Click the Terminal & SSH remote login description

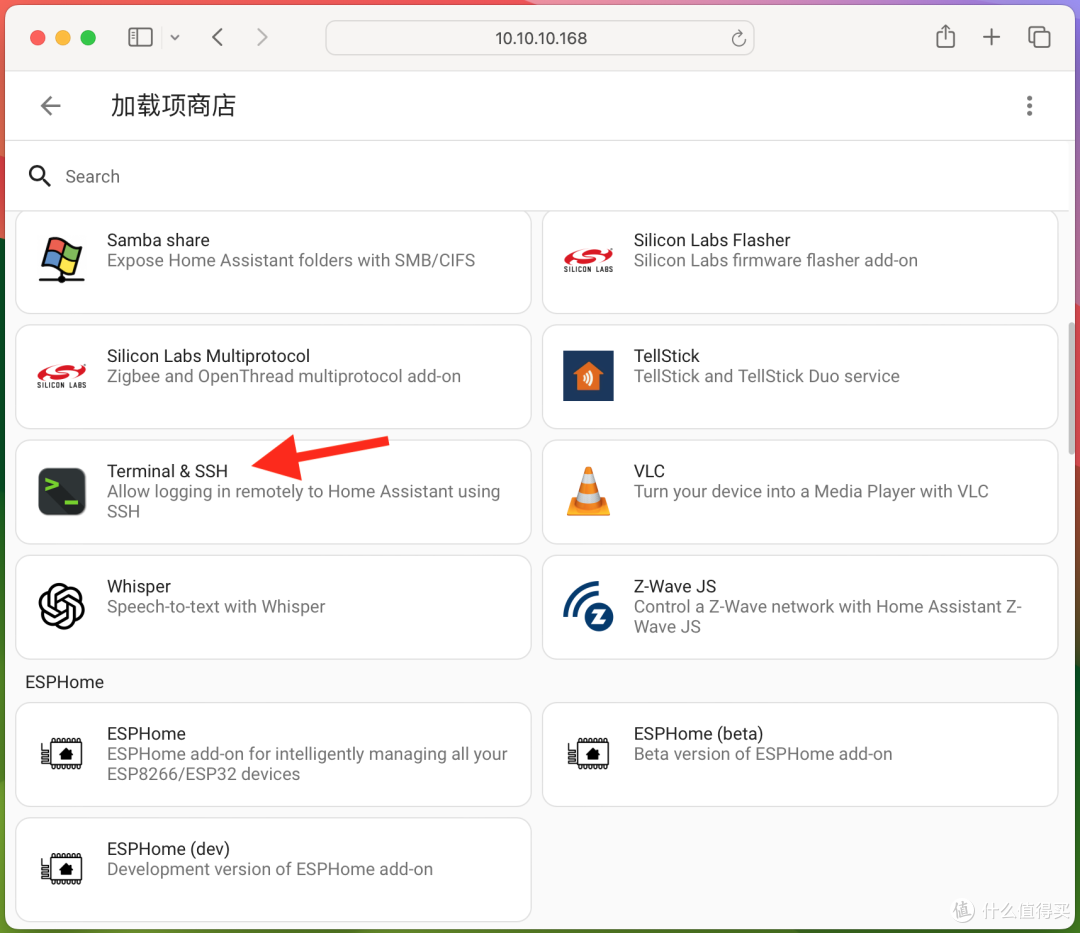point(303,501)
